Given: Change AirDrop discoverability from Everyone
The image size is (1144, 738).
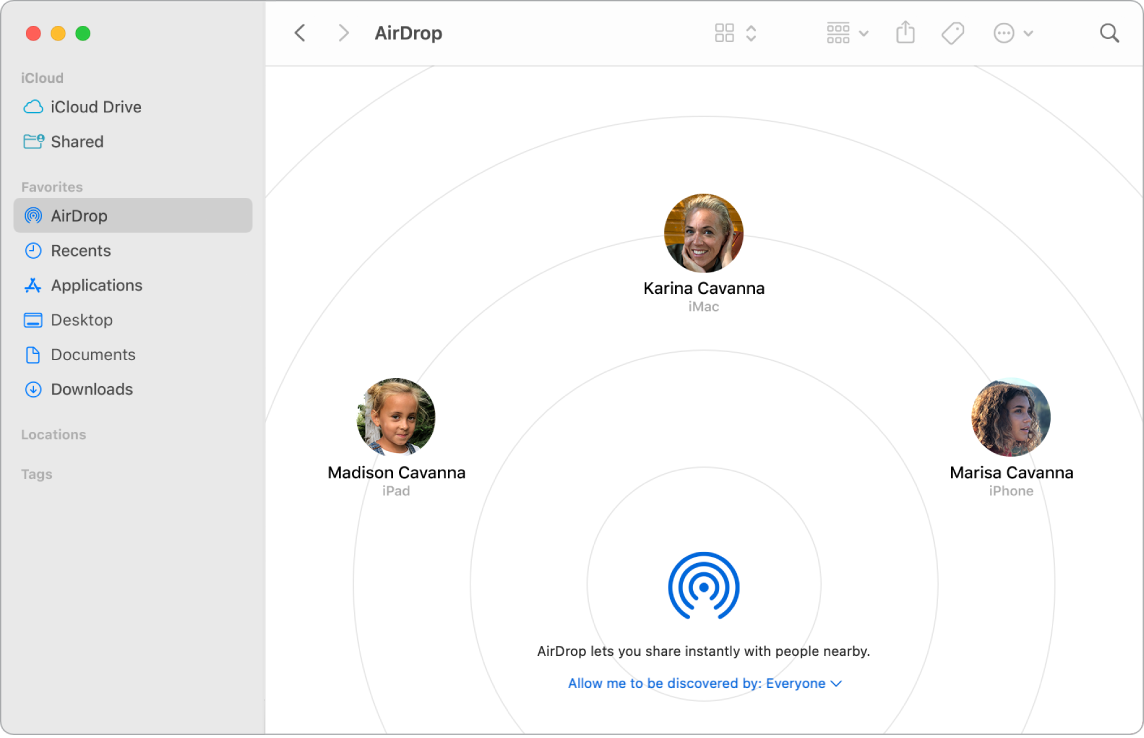Looking at the screenshot, I should [x=703, y=683].
